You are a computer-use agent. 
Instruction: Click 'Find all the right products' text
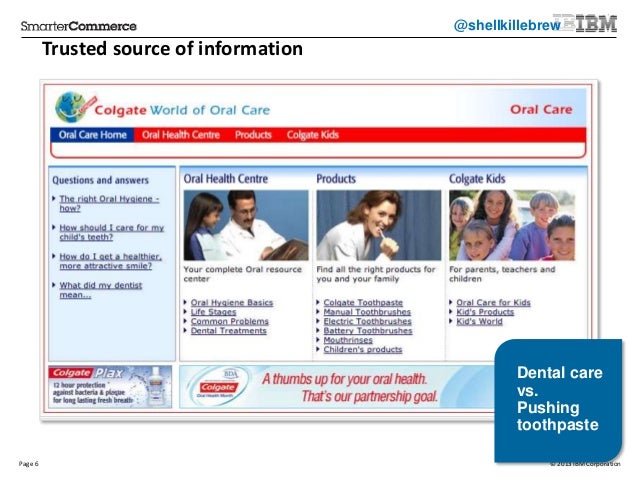pyautogui.click(x=376, y=274)
